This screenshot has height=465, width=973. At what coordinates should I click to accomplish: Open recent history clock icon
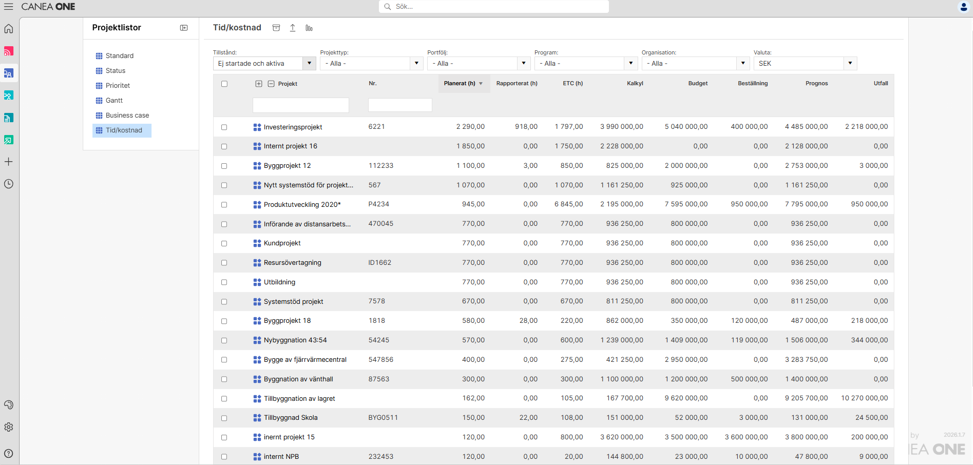coord(9,184)
